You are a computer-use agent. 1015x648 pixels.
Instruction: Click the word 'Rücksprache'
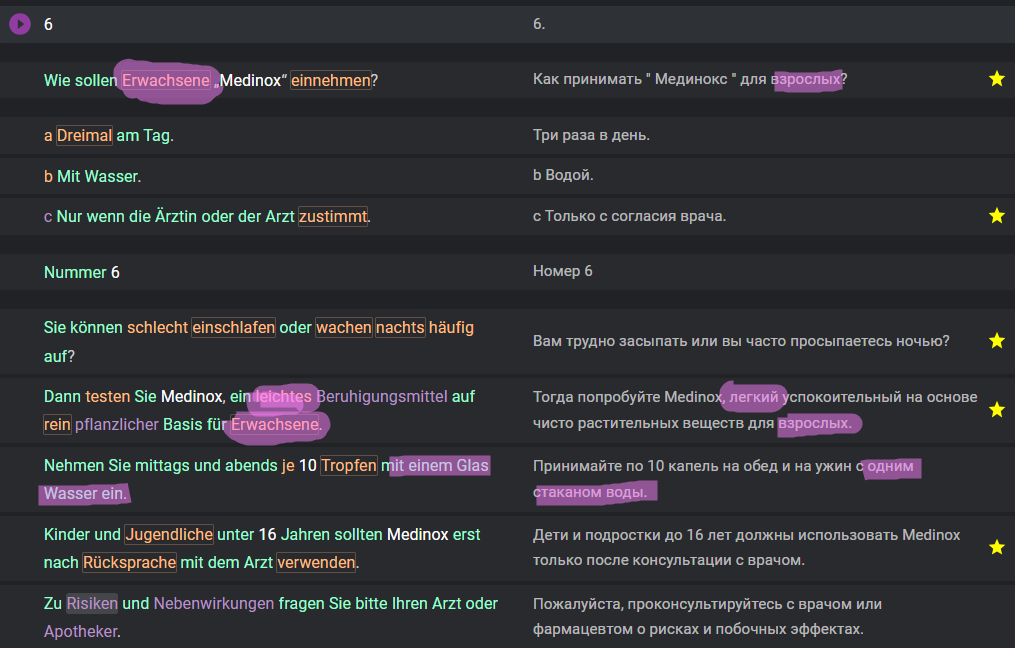coord(129,563)
